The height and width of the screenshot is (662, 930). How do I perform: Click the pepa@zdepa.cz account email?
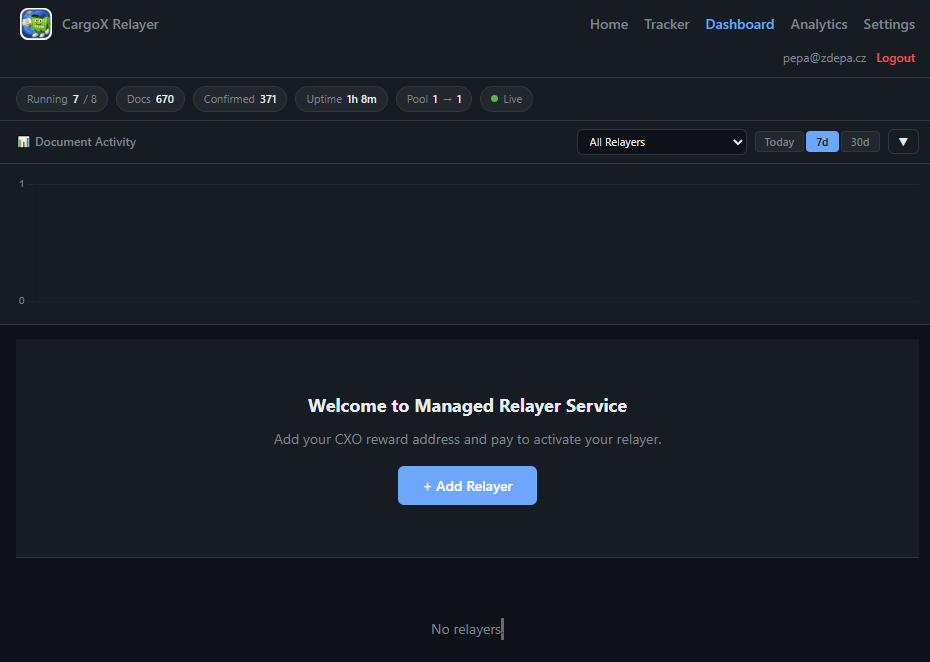tap(826, 57)
